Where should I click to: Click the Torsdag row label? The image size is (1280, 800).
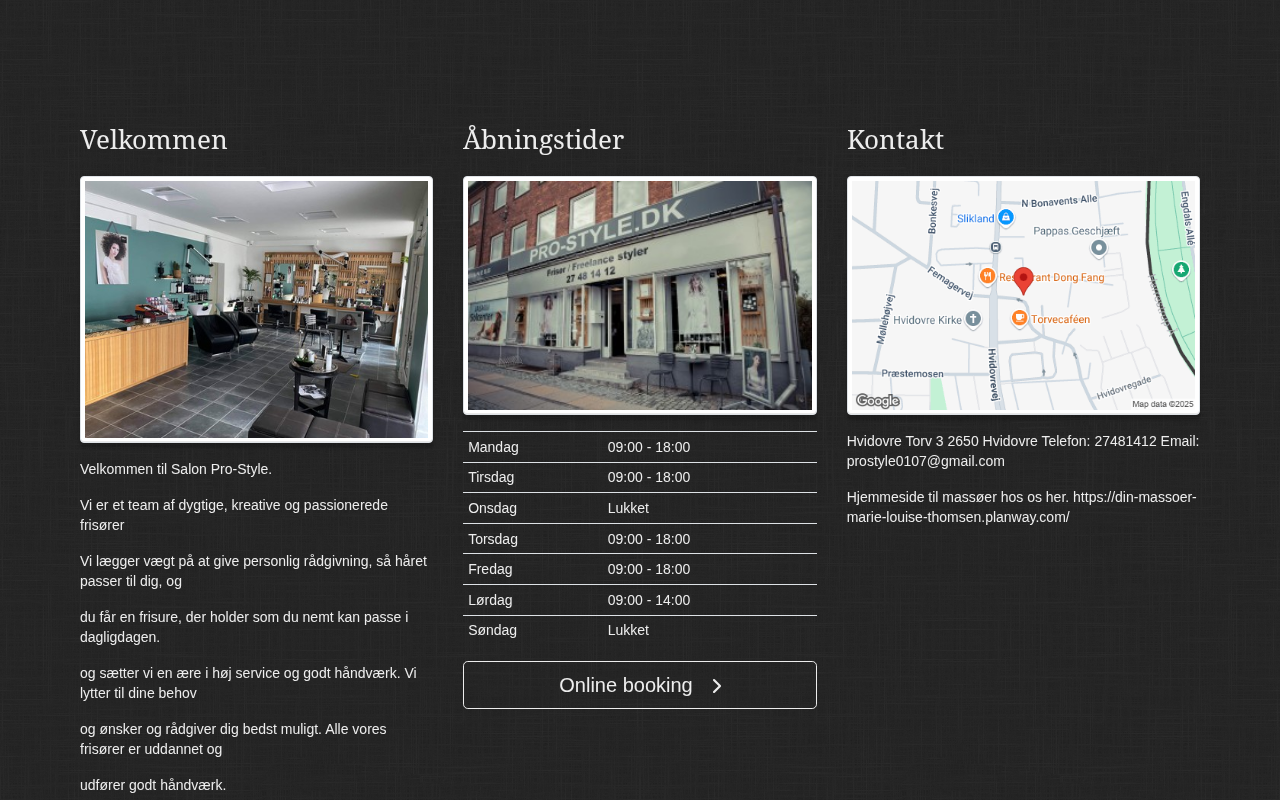pyautogui.click(x=493, y=539)
